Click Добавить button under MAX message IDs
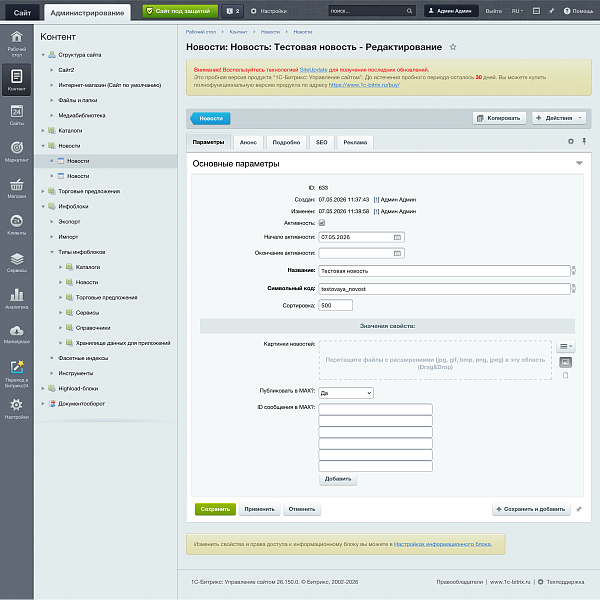The height and width of the screenshot is (600, 600). coord(338,479)
